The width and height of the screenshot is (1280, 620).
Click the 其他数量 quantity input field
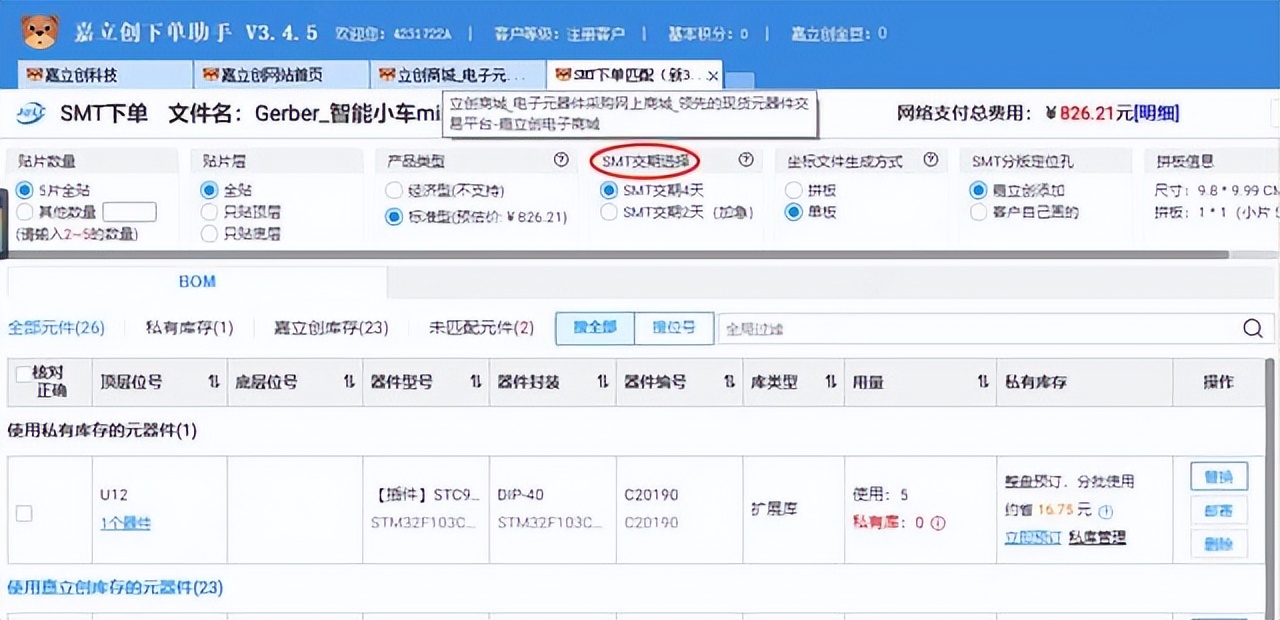click(x=130, y=212)
